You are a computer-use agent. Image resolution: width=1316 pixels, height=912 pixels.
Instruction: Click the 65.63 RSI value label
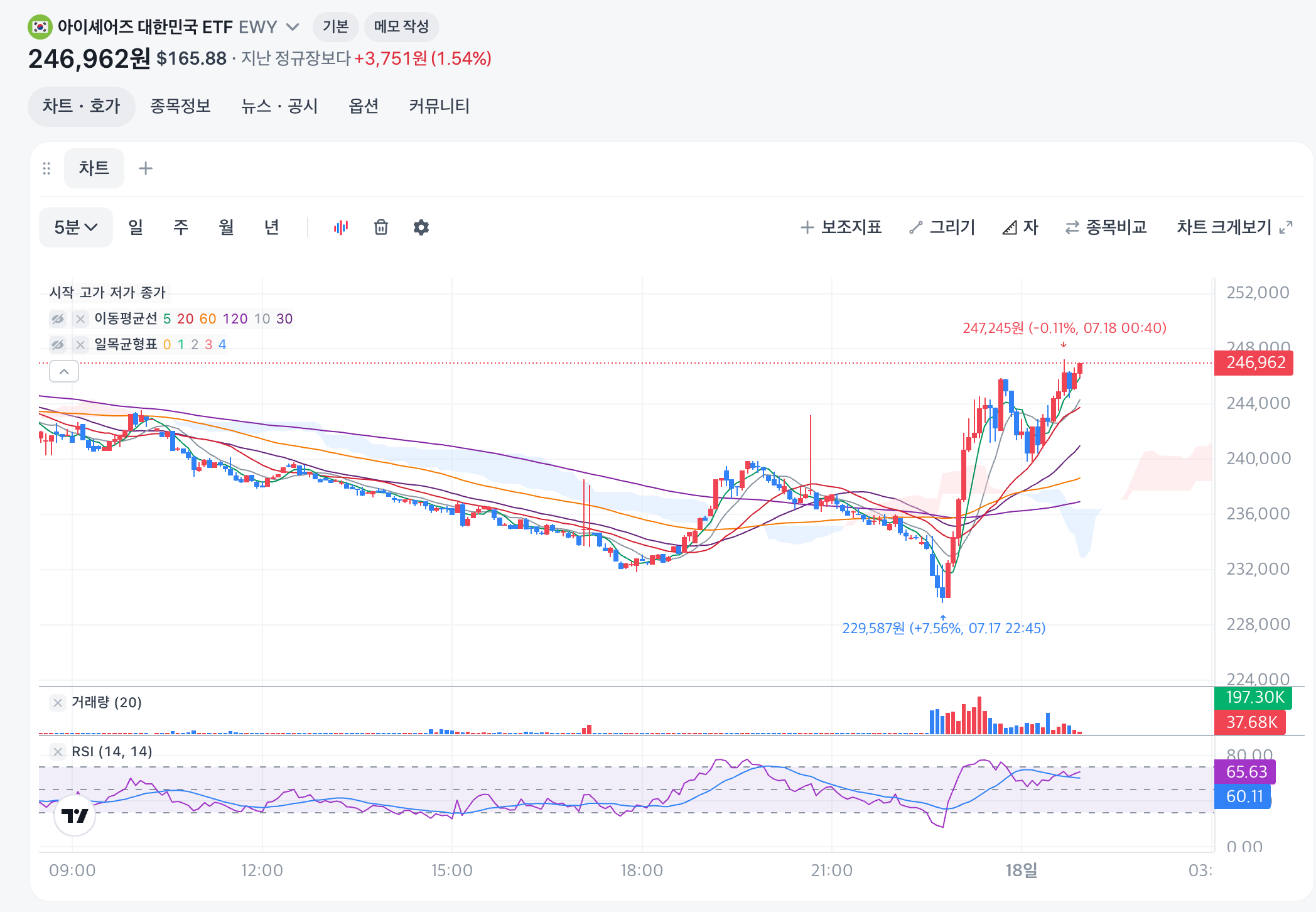click(x=1245, y=772)
